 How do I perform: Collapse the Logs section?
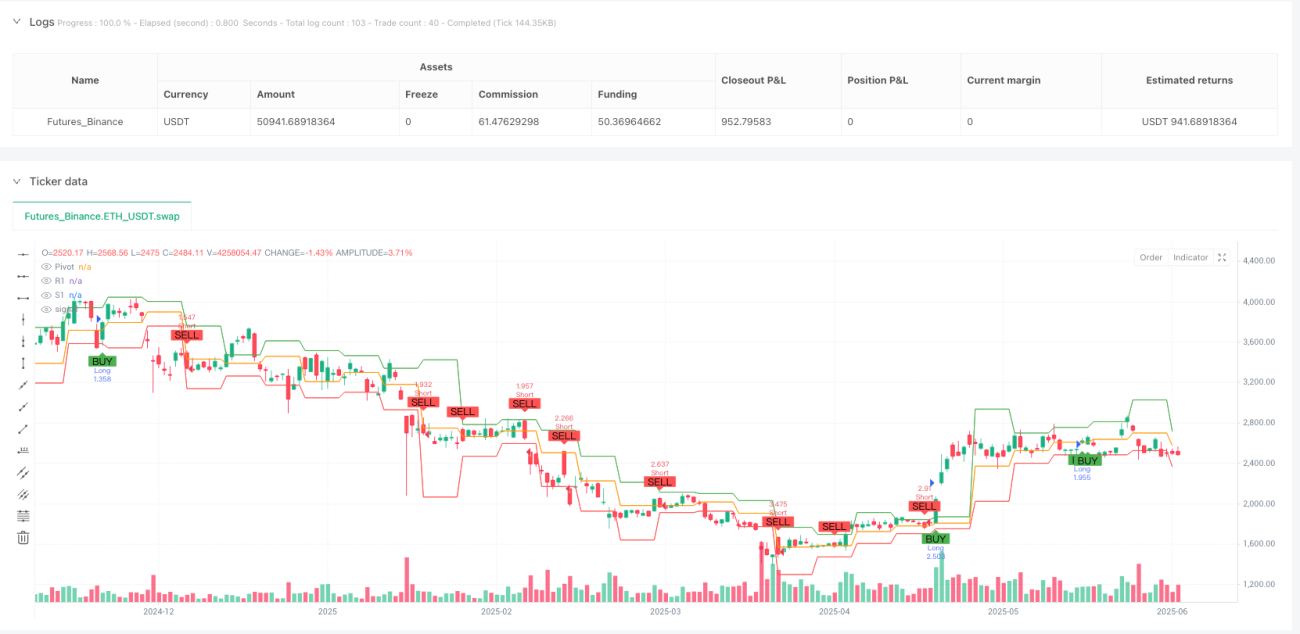tap(16, 22)
